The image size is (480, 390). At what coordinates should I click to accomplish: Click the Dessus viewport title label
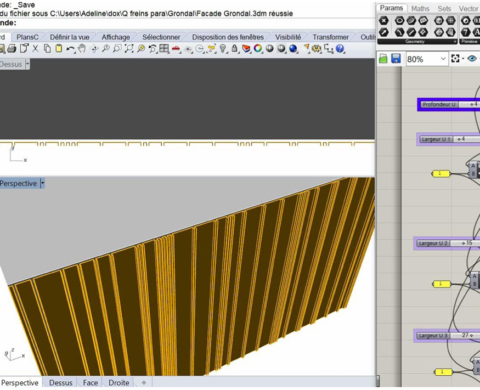[x=11, y=64]
